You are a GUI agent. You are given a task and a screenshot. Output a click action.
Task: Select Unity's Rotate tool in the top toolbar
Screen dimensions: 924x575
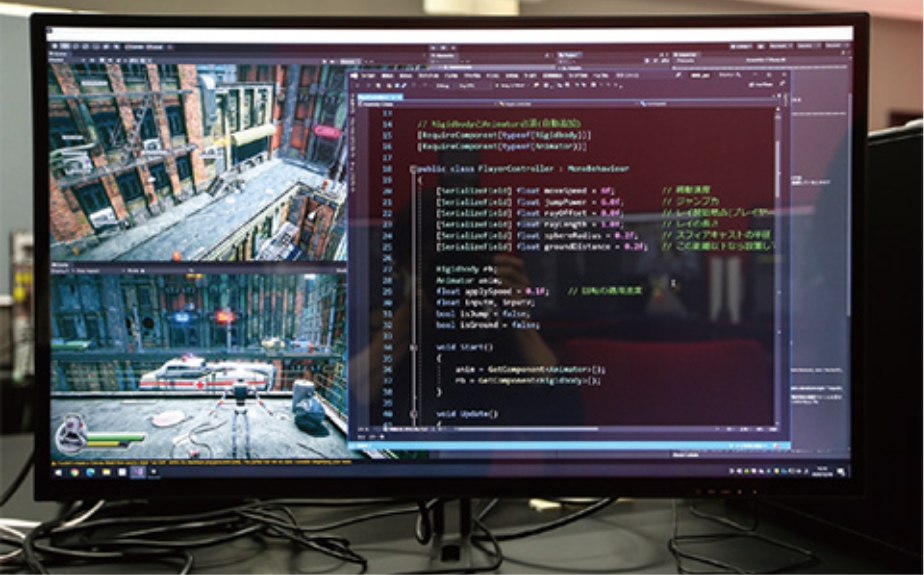pos(75,47)
